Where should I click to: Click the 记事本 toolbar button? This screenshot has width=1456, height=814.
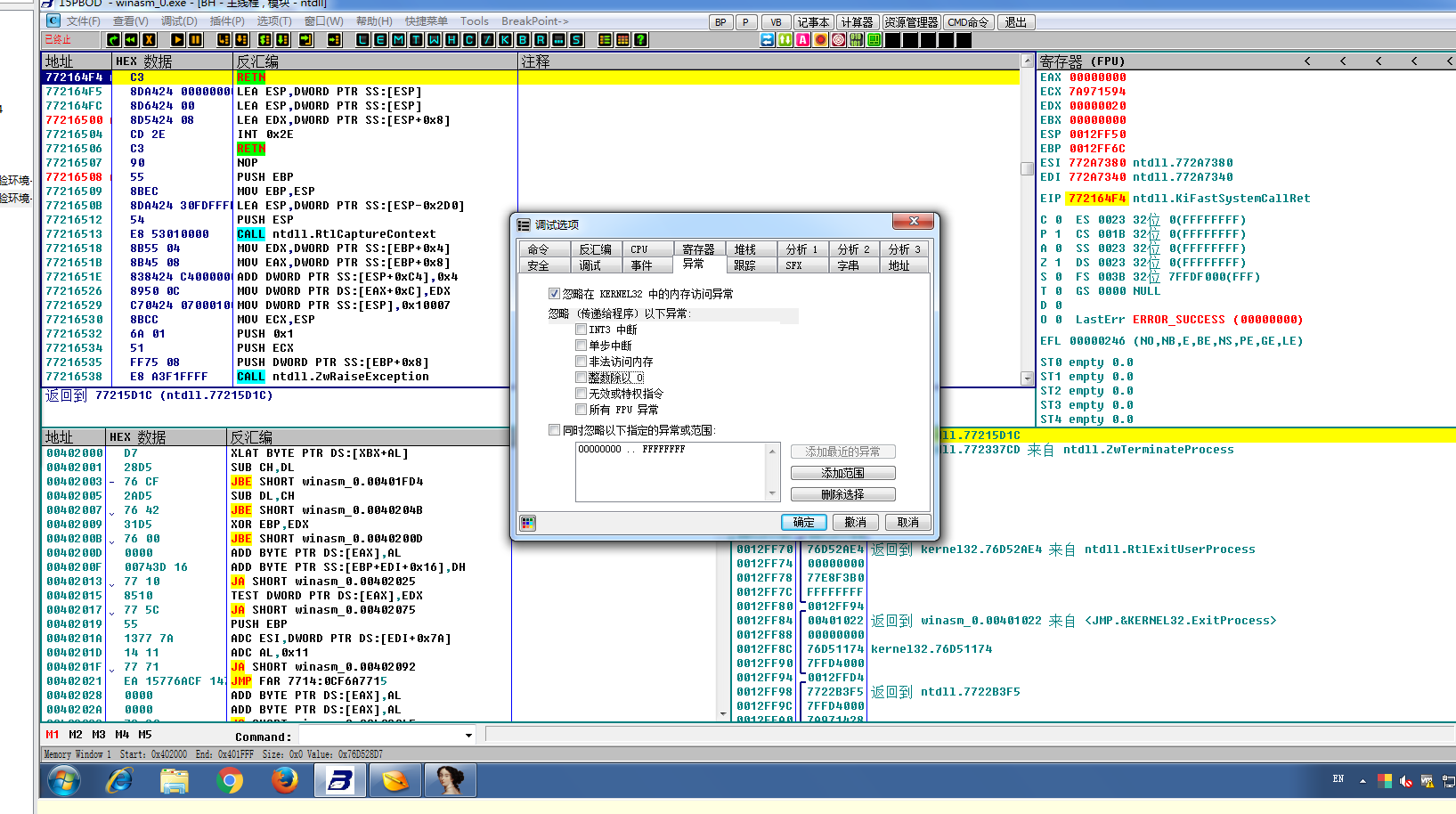coord(812,22)
